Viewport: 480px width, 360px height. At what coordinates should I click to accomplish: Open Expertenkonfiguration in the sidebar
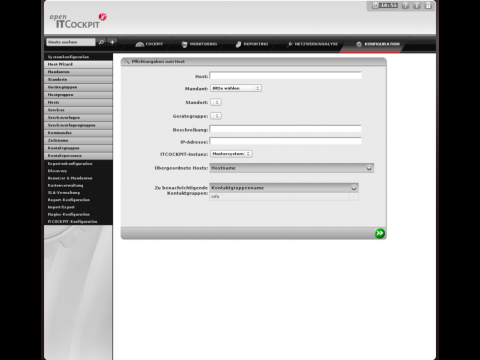pos(78,164)
